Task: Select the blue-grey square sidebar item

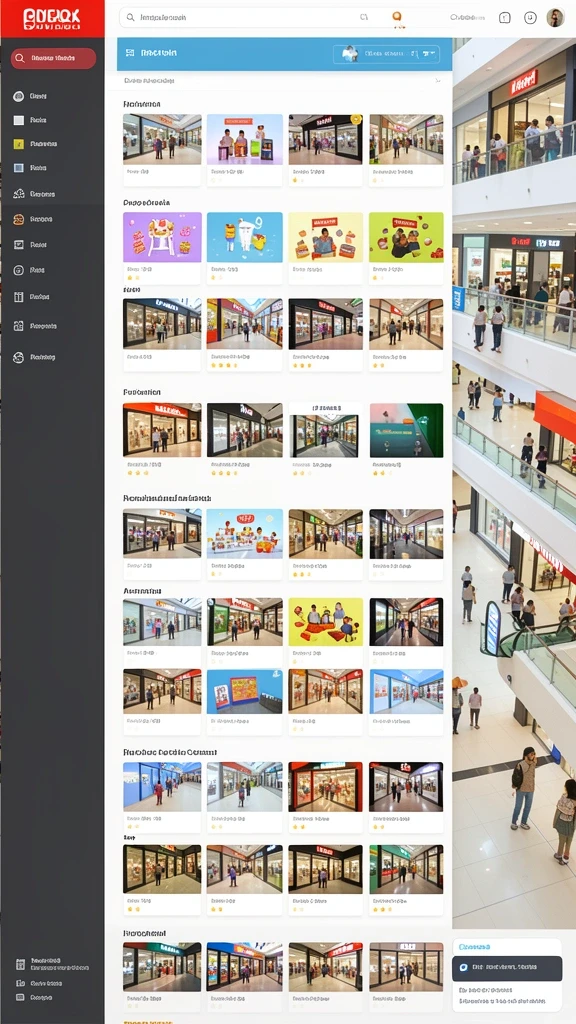Action: pyautogui.click(x=19, y=168)
